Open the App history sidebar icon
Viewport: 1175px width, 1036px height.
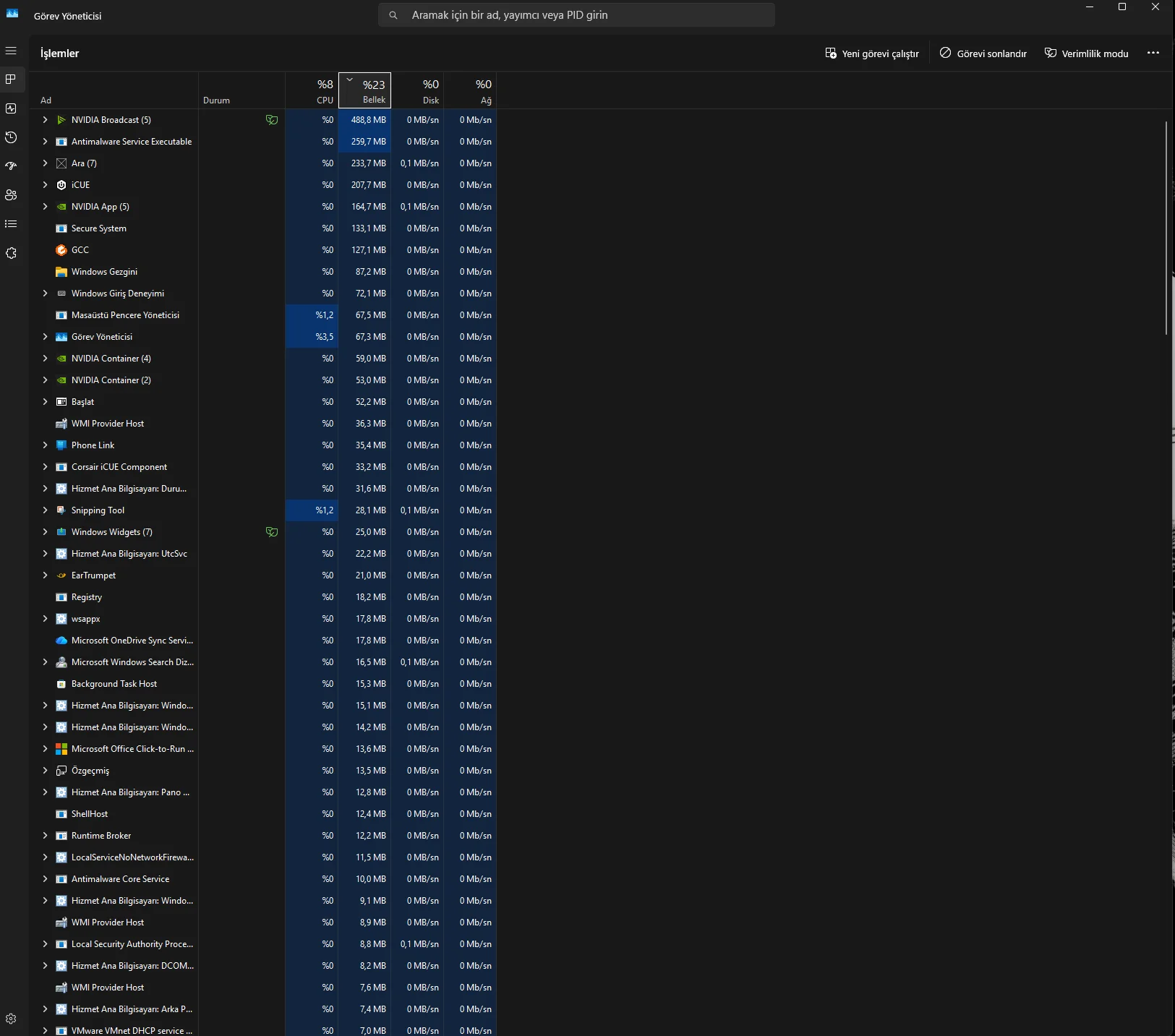[x=11, y=137]
